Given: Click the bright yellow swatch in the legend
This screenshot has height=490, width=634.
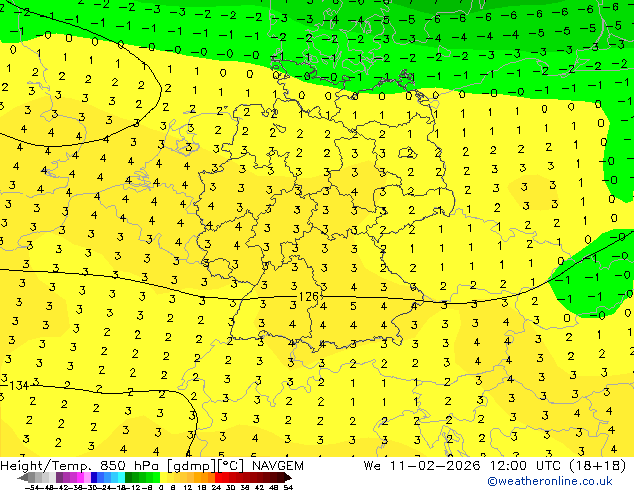Looking at the screenshot, I should point(163,478).
